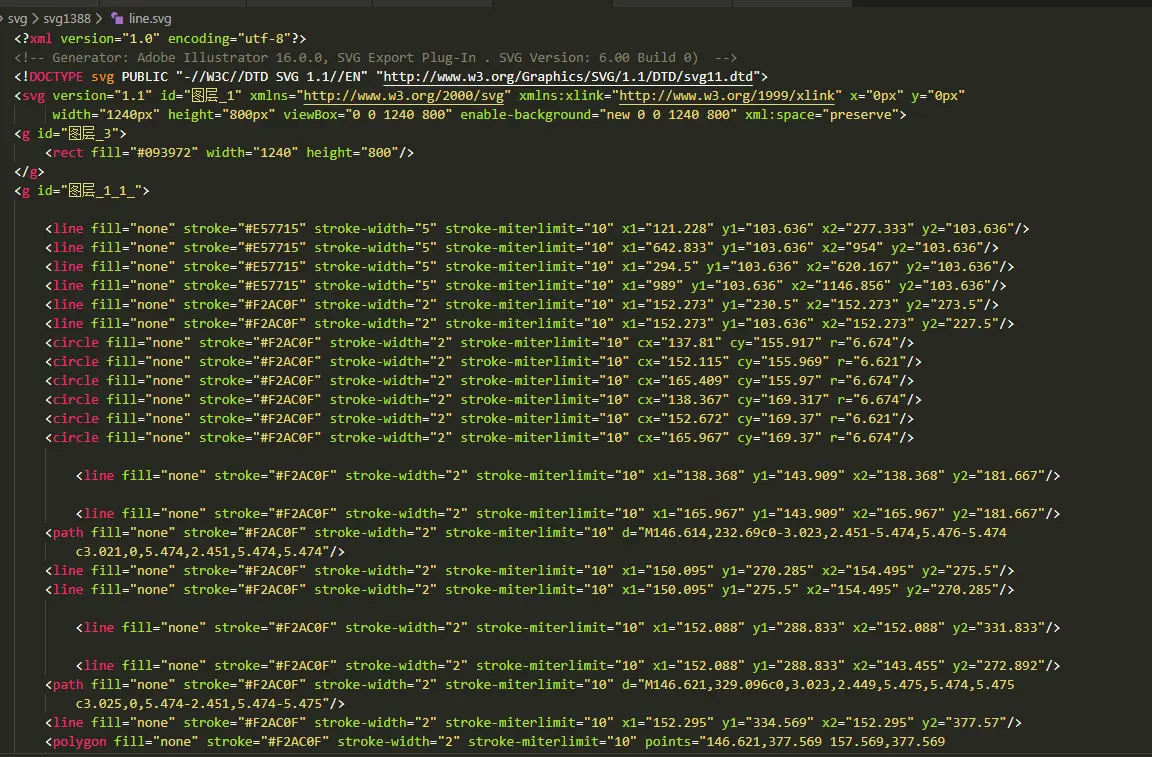Click the enable-background value "new 0 0 1240 800"

point(669,115)
